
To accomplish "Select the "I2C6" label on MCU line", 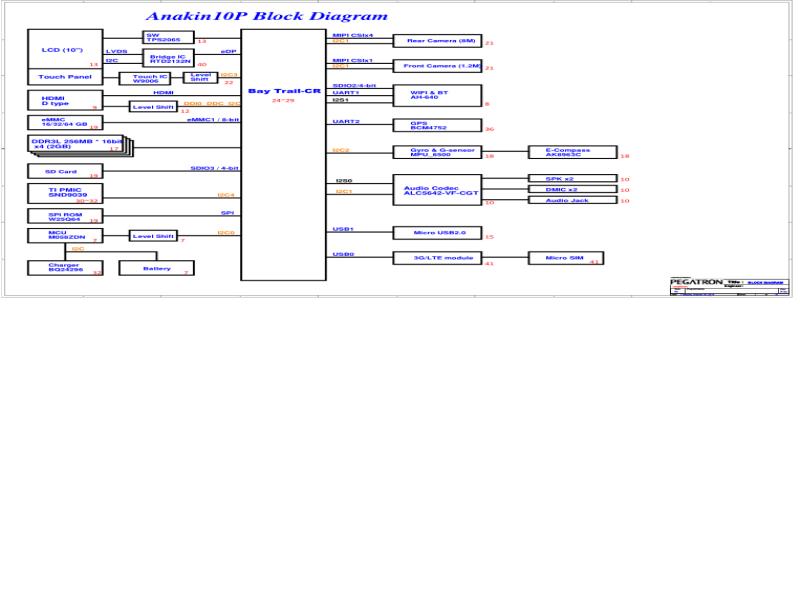I will pos(226,233).
